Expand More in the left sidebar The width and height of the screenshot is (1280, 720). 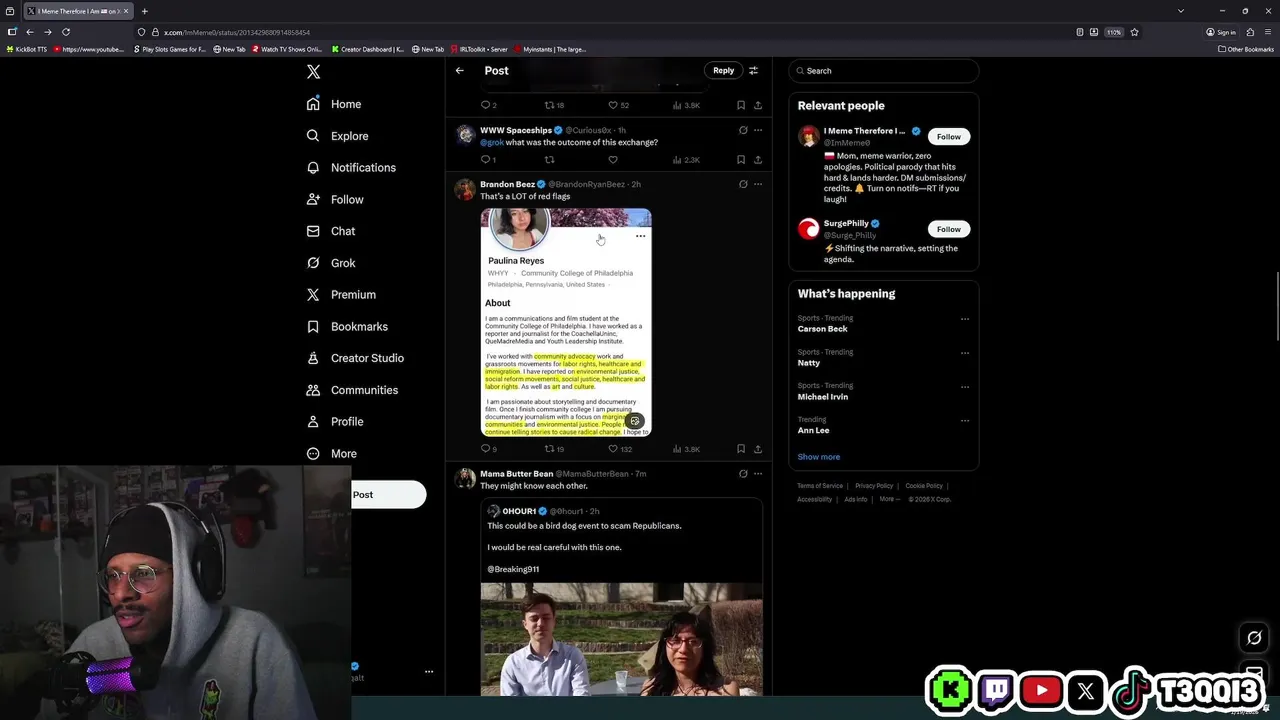tap(332, 454)
